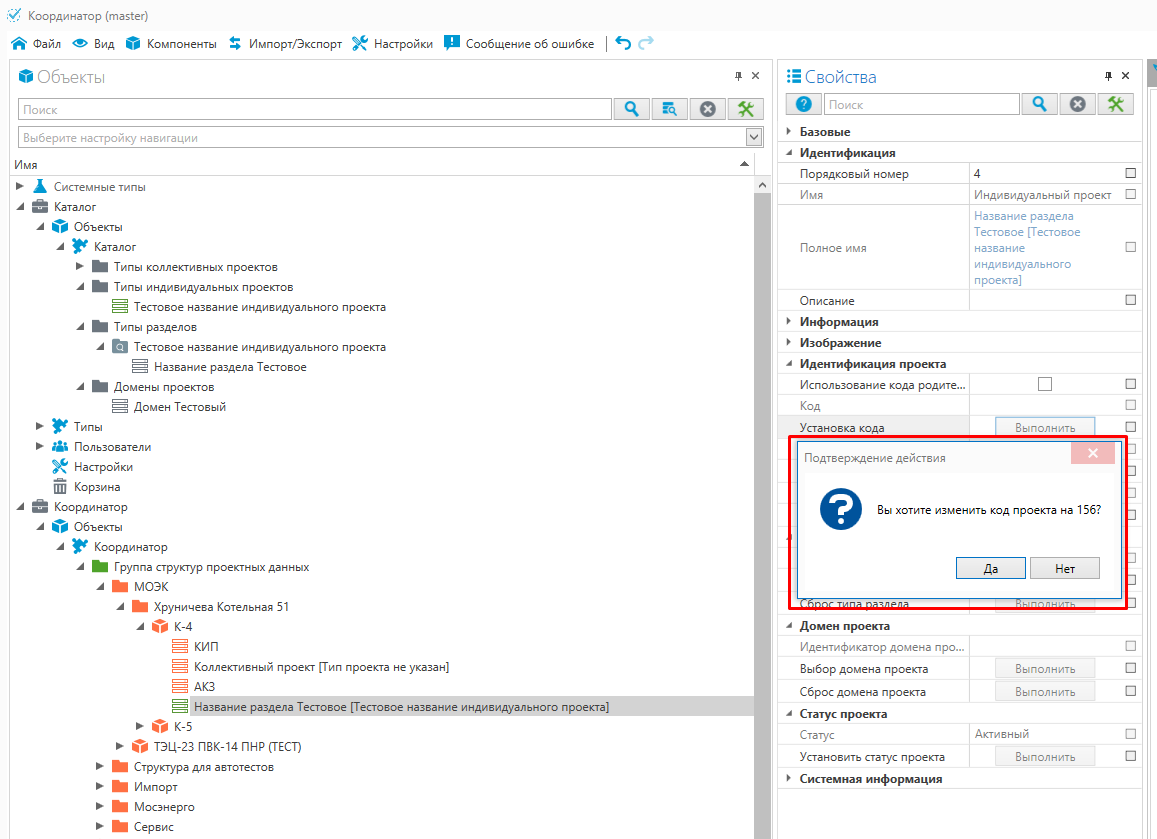Open the Импорт/Экспорт menu
Viewport: 1157px width, 839px height.
click(285, 43)
